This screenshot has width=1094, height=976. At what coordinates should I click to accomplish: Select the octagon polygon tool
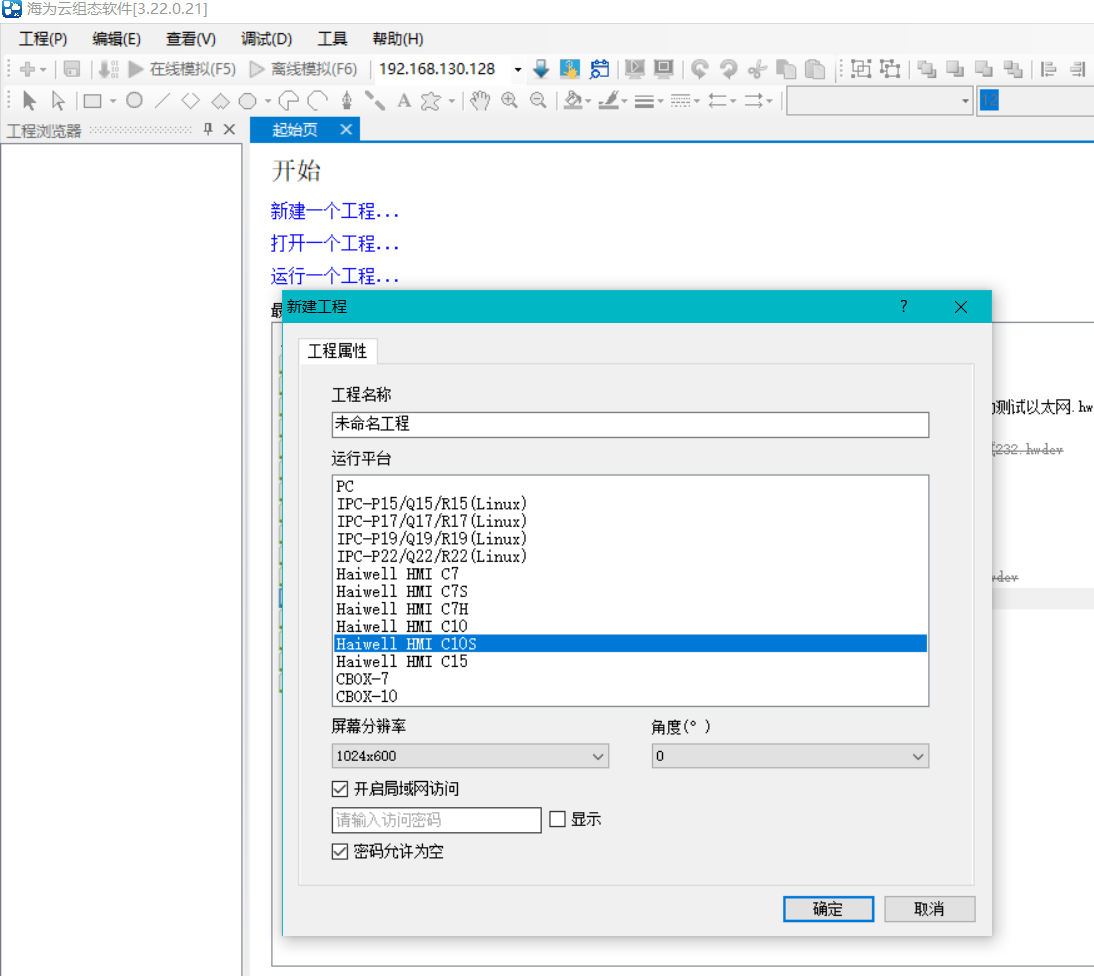247,101
